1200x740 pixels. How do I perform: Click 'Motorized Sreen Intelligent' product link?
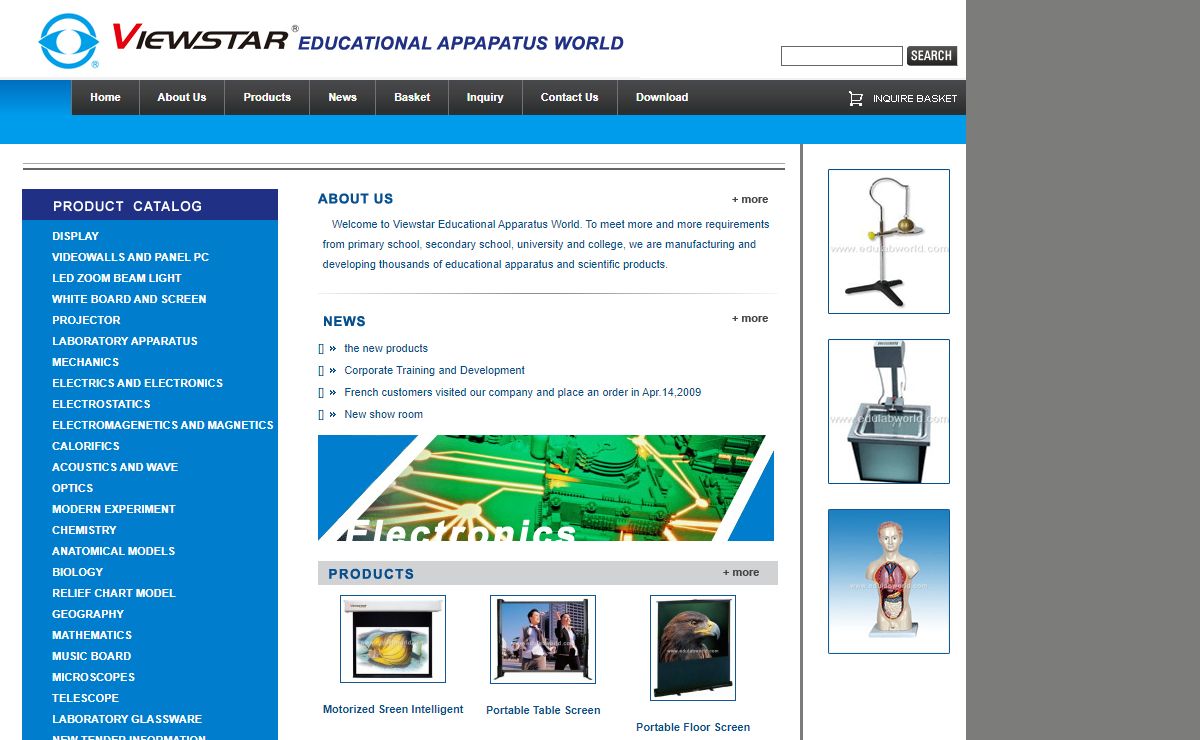[x=393, y=709]
